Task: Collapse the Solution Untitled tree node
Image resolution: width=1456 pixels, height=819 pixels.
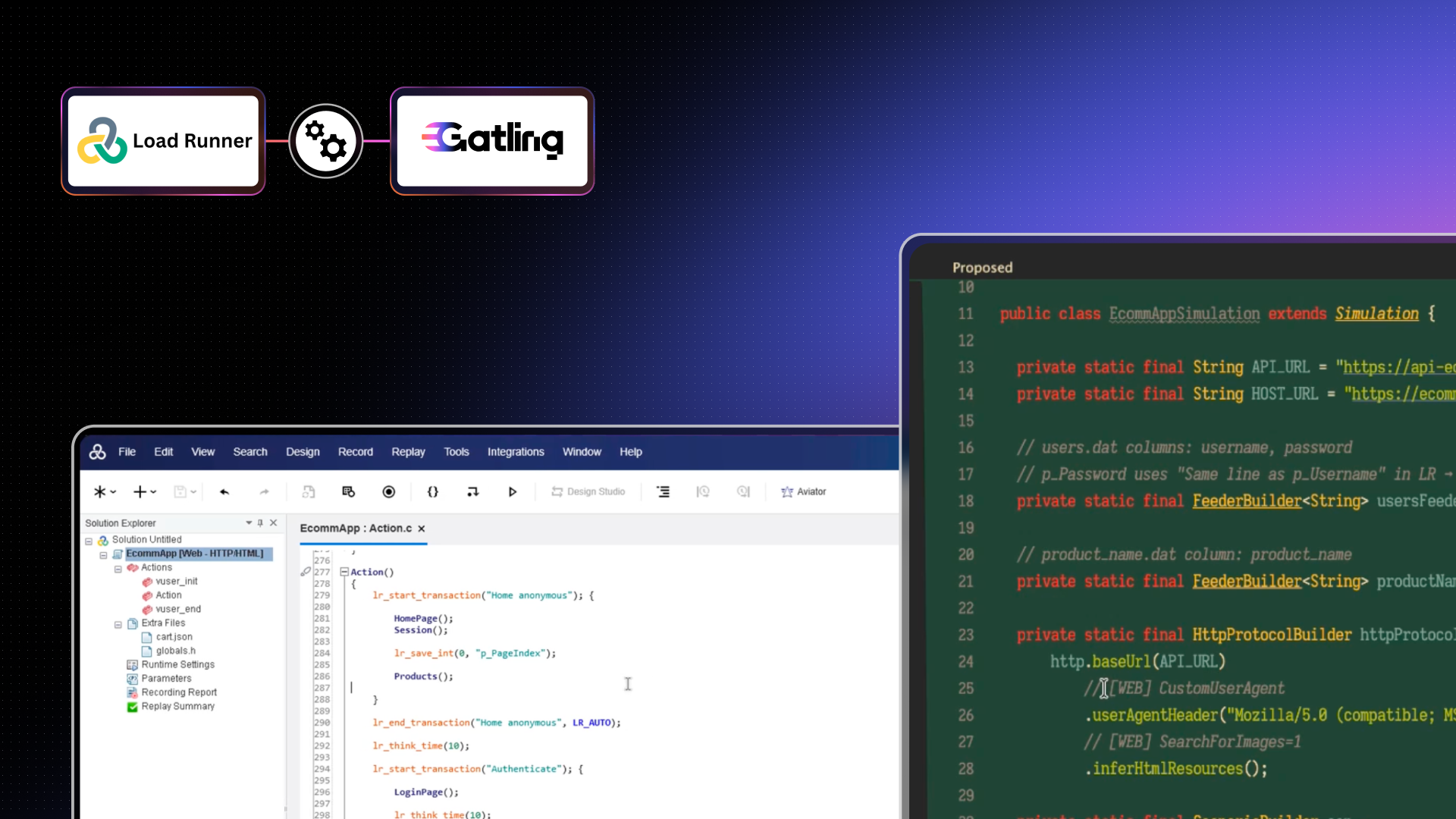Action: 89,541
